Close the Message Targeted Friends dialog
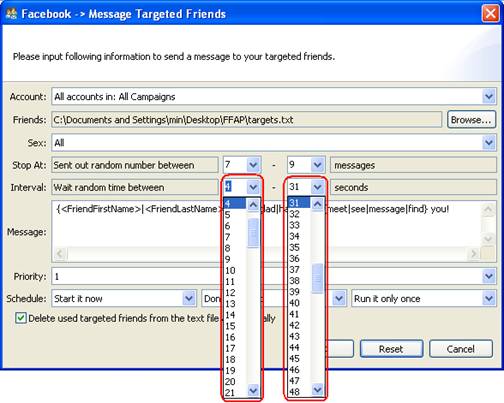The image size is (504, 403). point(490,14)
